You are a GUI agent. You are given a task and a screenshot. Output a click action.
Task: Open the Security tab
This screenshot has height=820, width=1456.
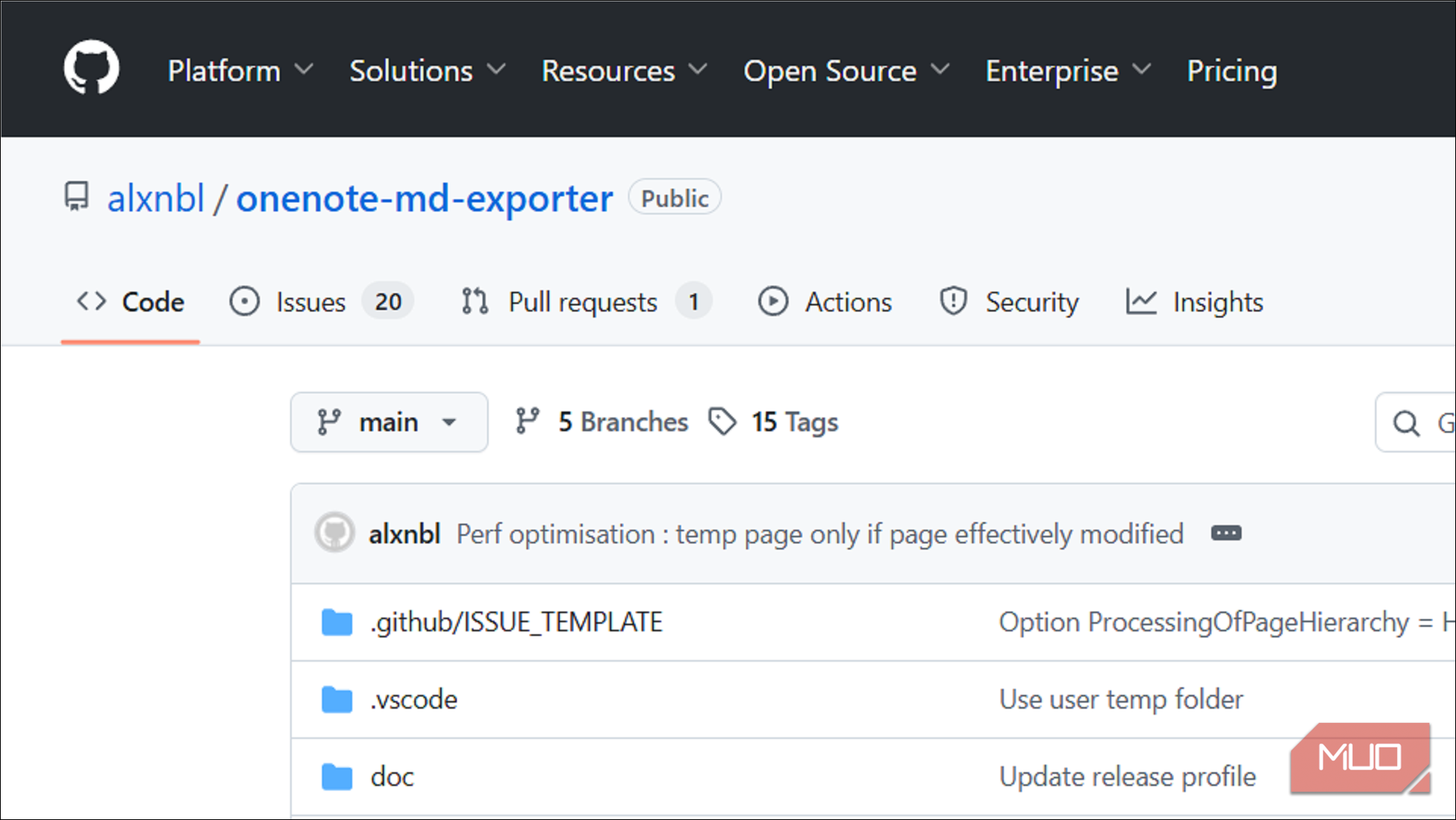coord(1009,302)
